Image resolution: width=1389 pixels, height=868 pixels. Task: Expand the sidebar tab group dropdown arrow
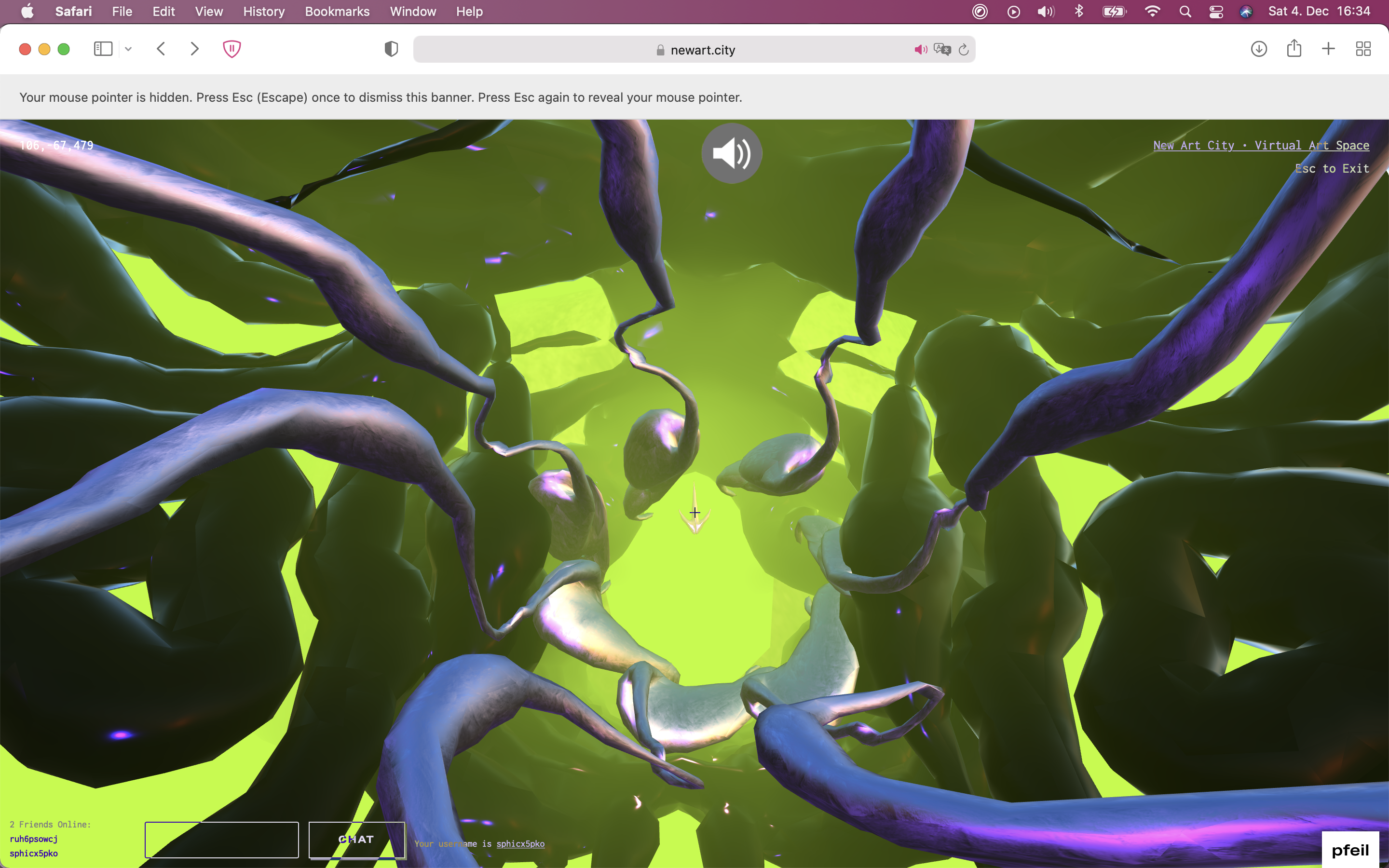(129, 49)
